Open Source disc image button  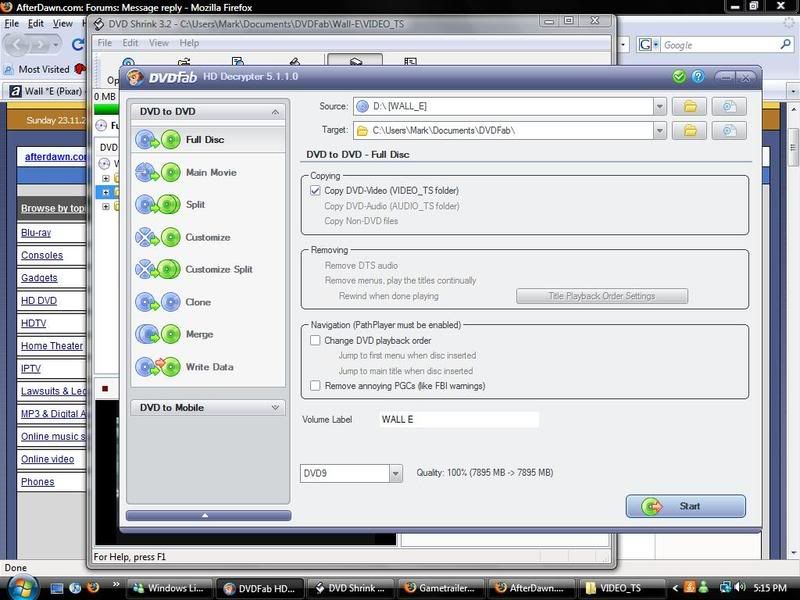click(x=729, y=106)
